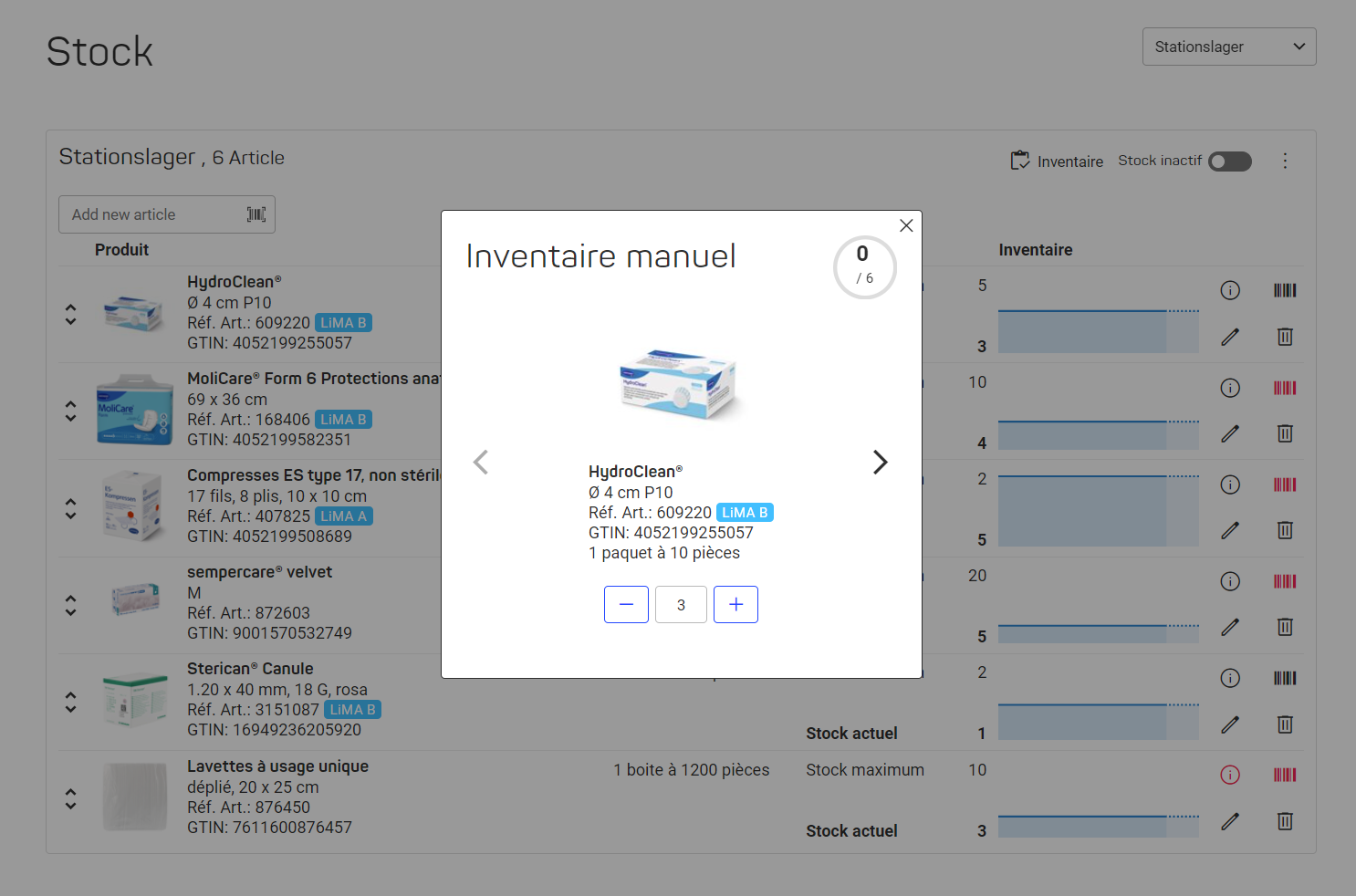Scan barcode icon in Add new article
Screen dimensions: 1356x896
(x=256, y=214)
